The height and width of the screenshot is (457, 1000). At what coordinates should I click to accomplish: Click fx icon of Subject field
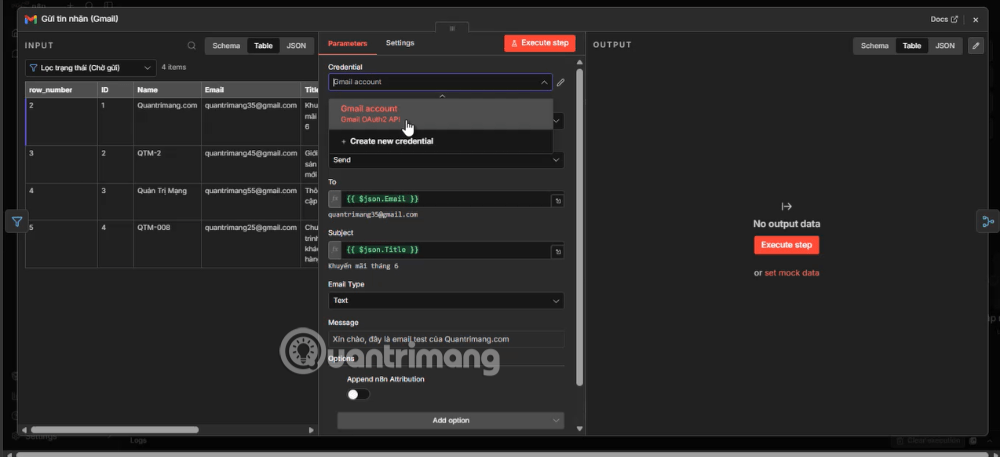pos(335,250)
